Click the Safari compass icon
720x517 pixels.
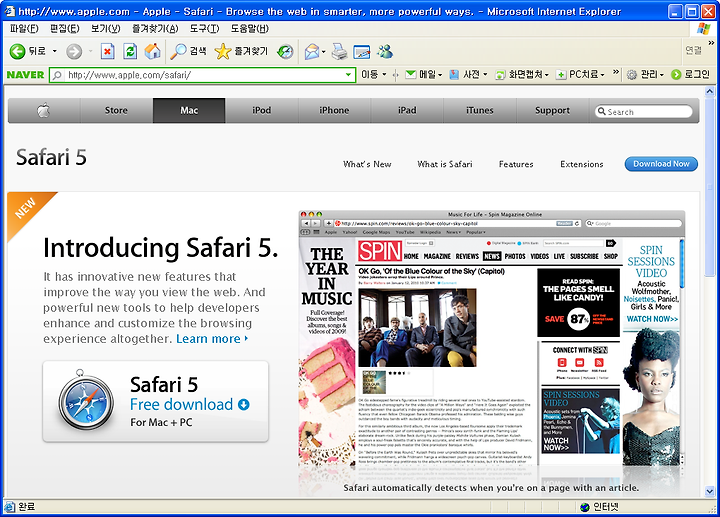pos(86,401)
